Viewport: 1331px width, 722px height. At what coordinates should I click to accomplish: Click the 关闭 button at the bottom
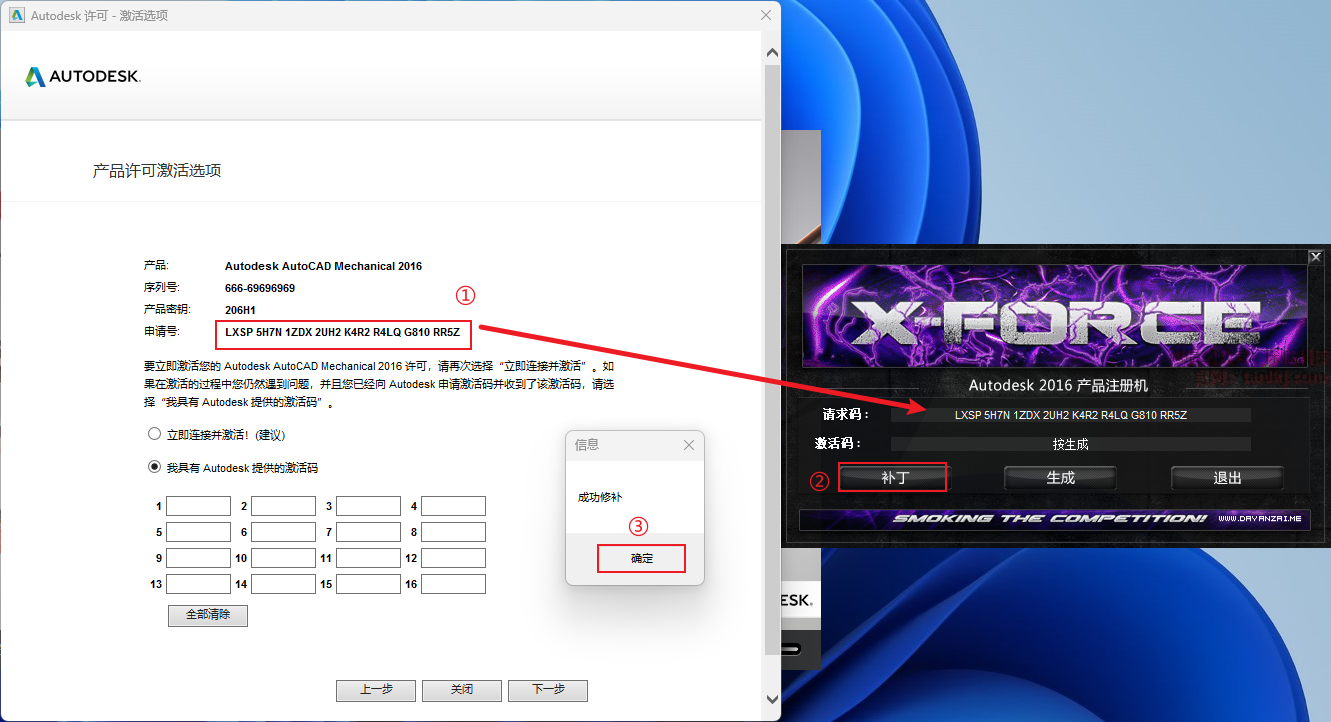(x=462, y=690)
